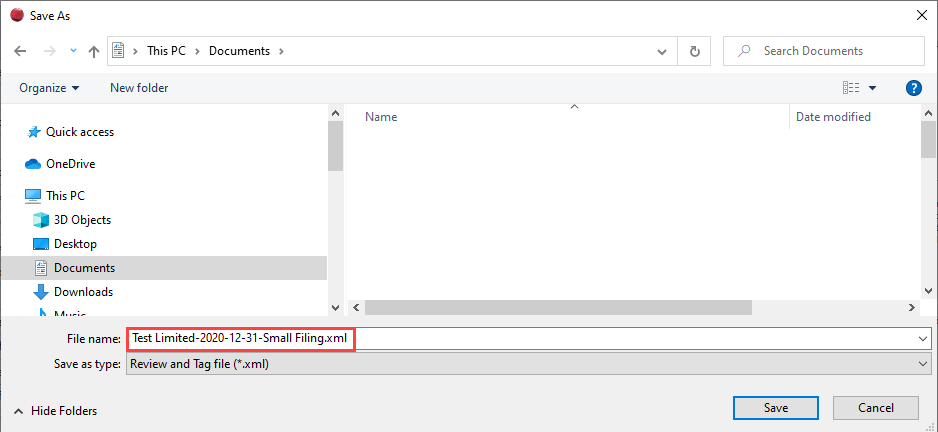
Task: Click the Quick access star icon
Action: pos(34,132)
